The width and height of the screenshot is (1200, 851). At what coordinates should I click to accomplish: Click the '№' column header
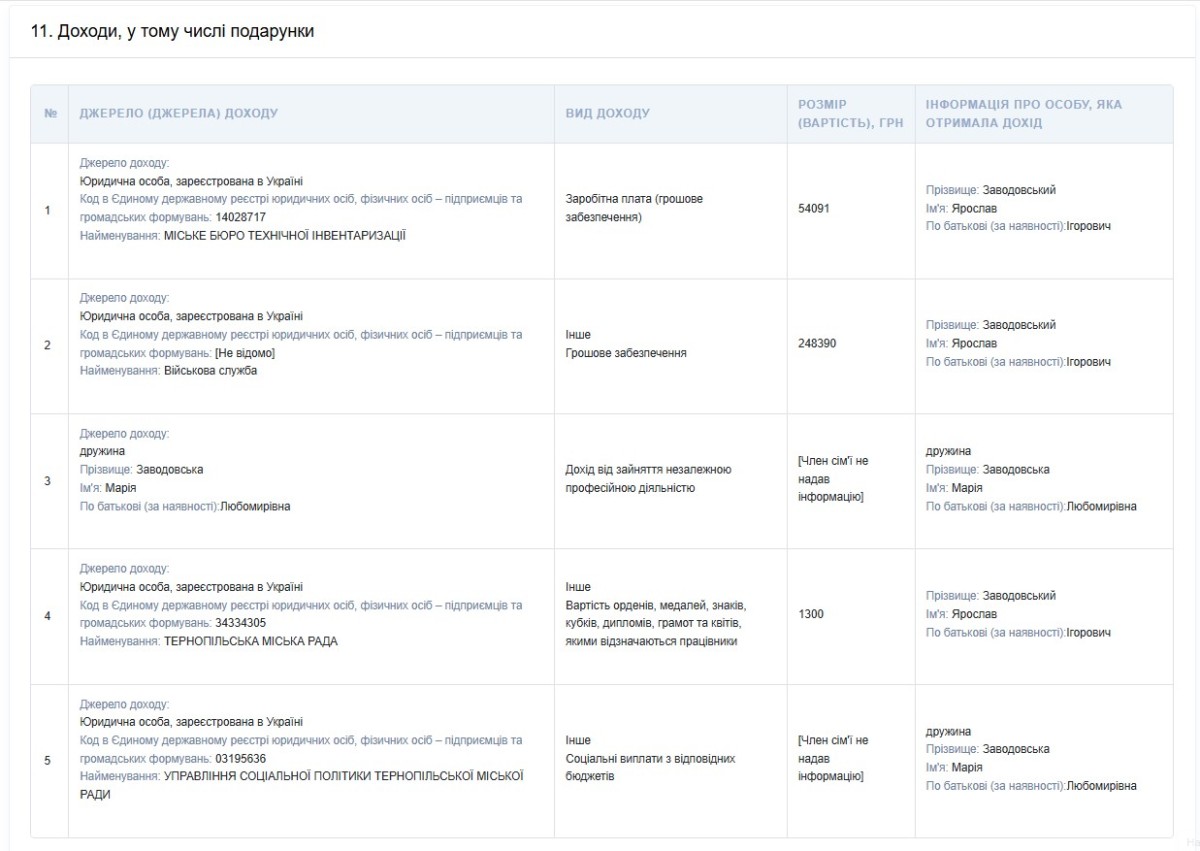[50, 113]
